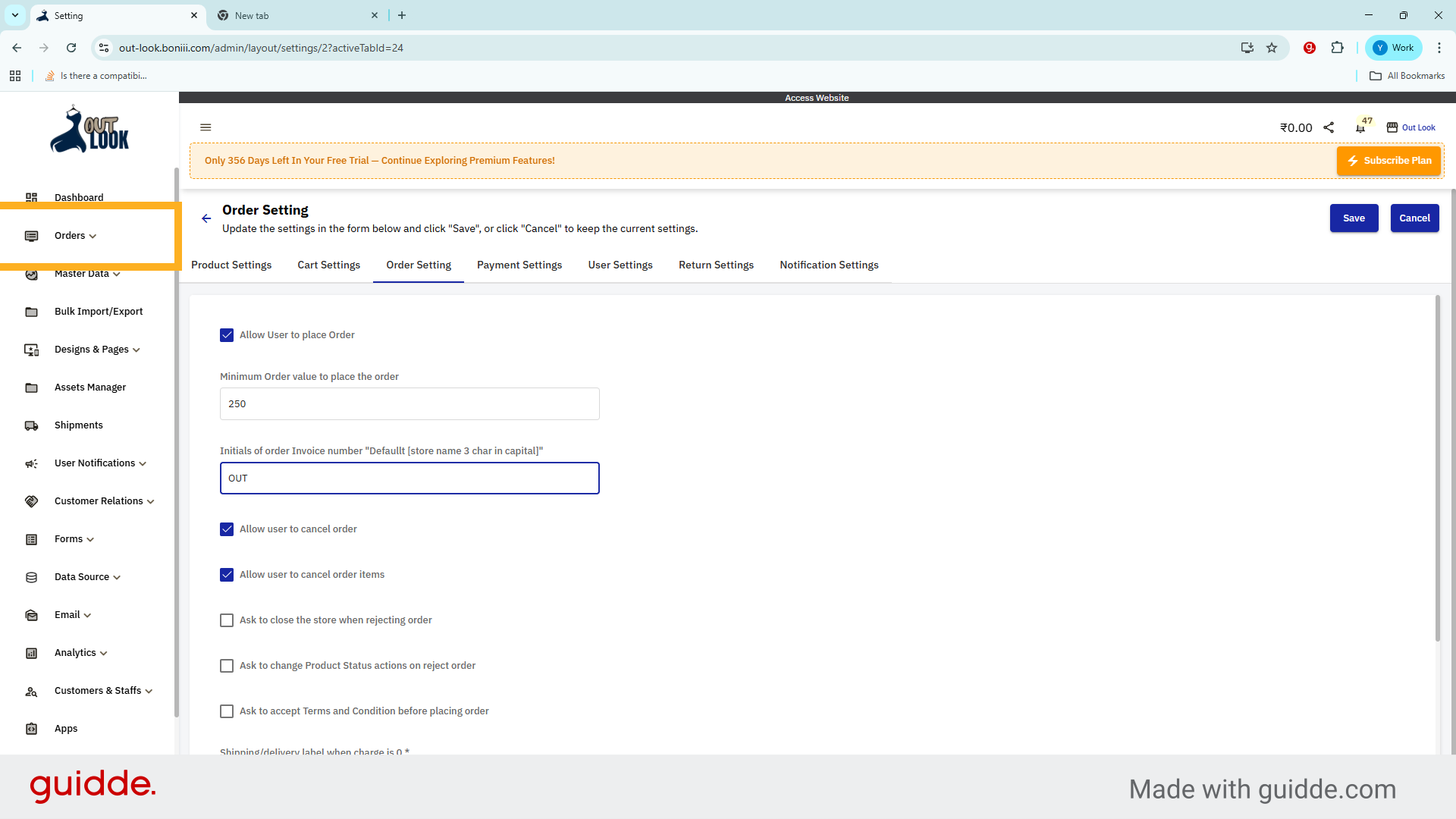
Task: Click the minimum order value field showing 250
Action: (x=409, y=403)
